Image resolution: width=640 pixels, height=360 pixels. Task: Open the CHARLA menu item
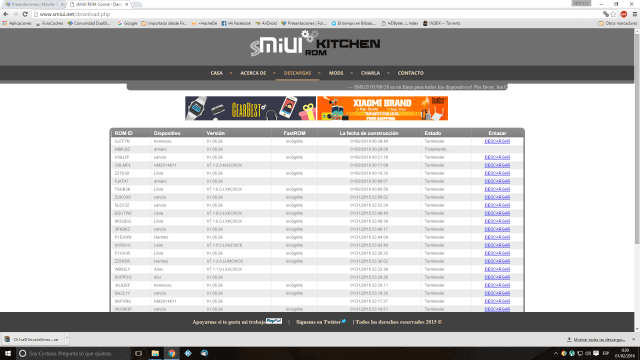point(370,73)
